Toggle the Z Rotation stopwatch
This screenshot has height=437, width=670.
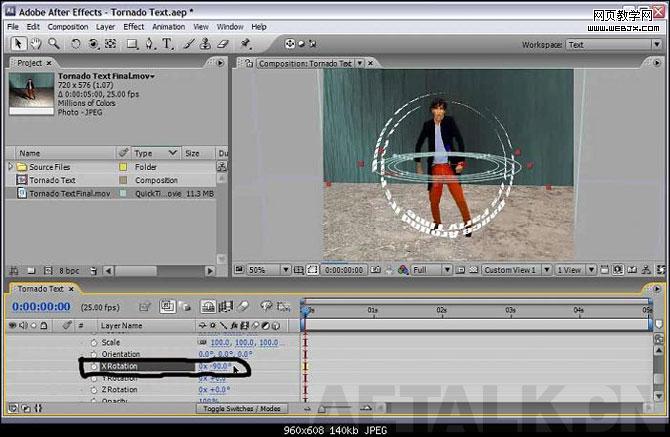(x=94, y=390)
